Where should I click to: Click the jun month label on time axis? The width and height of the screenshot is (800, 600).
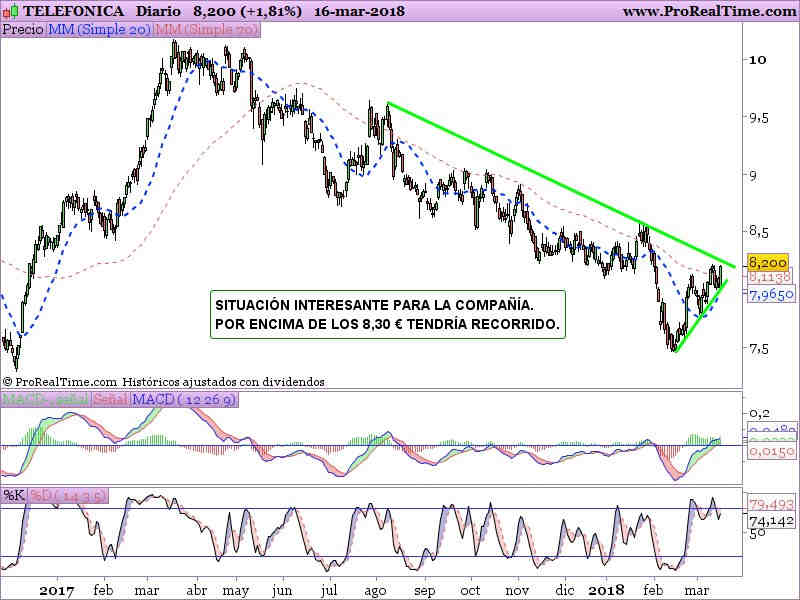click(x=282, y=591)
